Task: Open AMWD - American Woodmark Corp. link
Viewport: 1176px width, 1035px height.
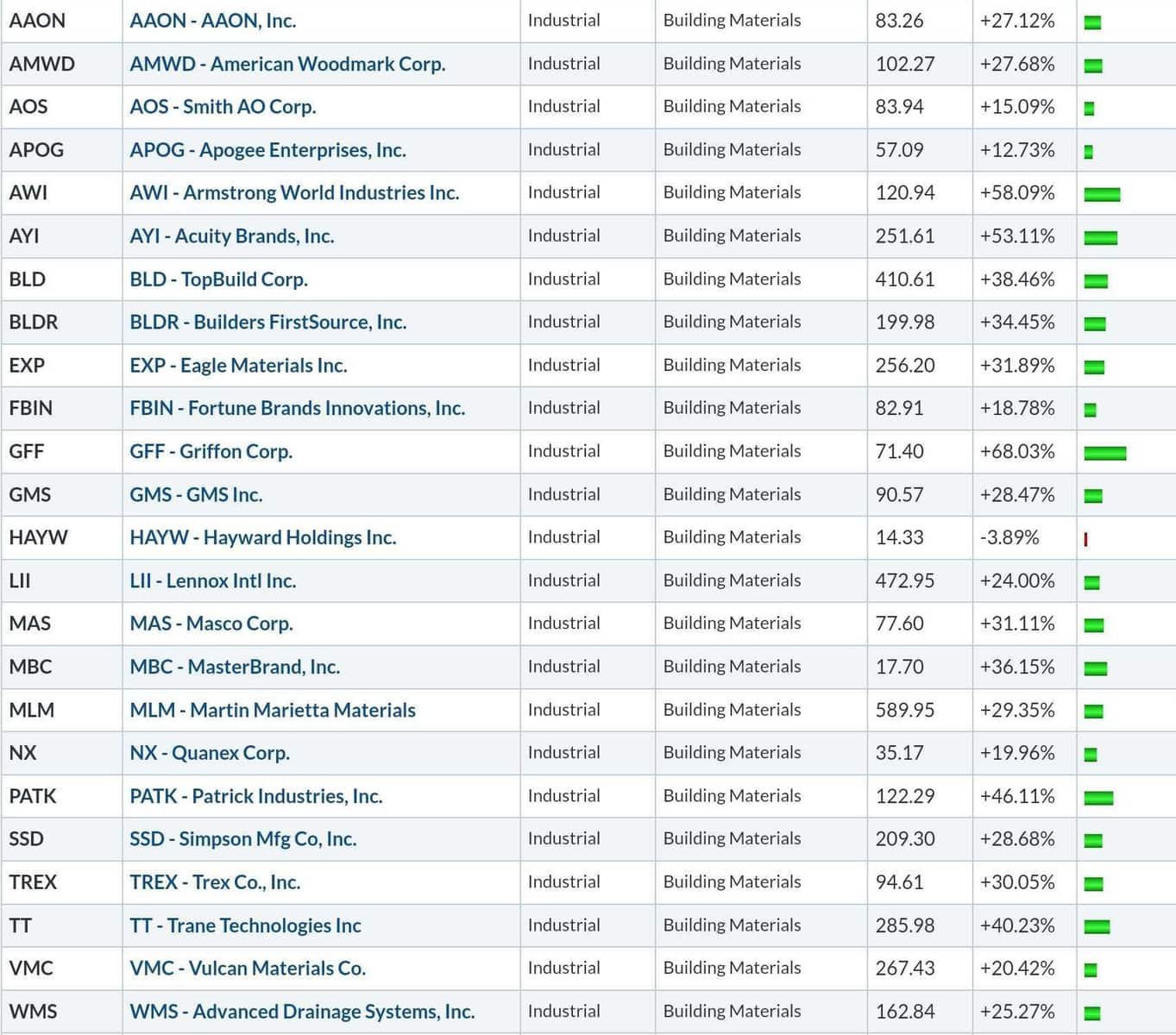Action: (x=287, y=64)
